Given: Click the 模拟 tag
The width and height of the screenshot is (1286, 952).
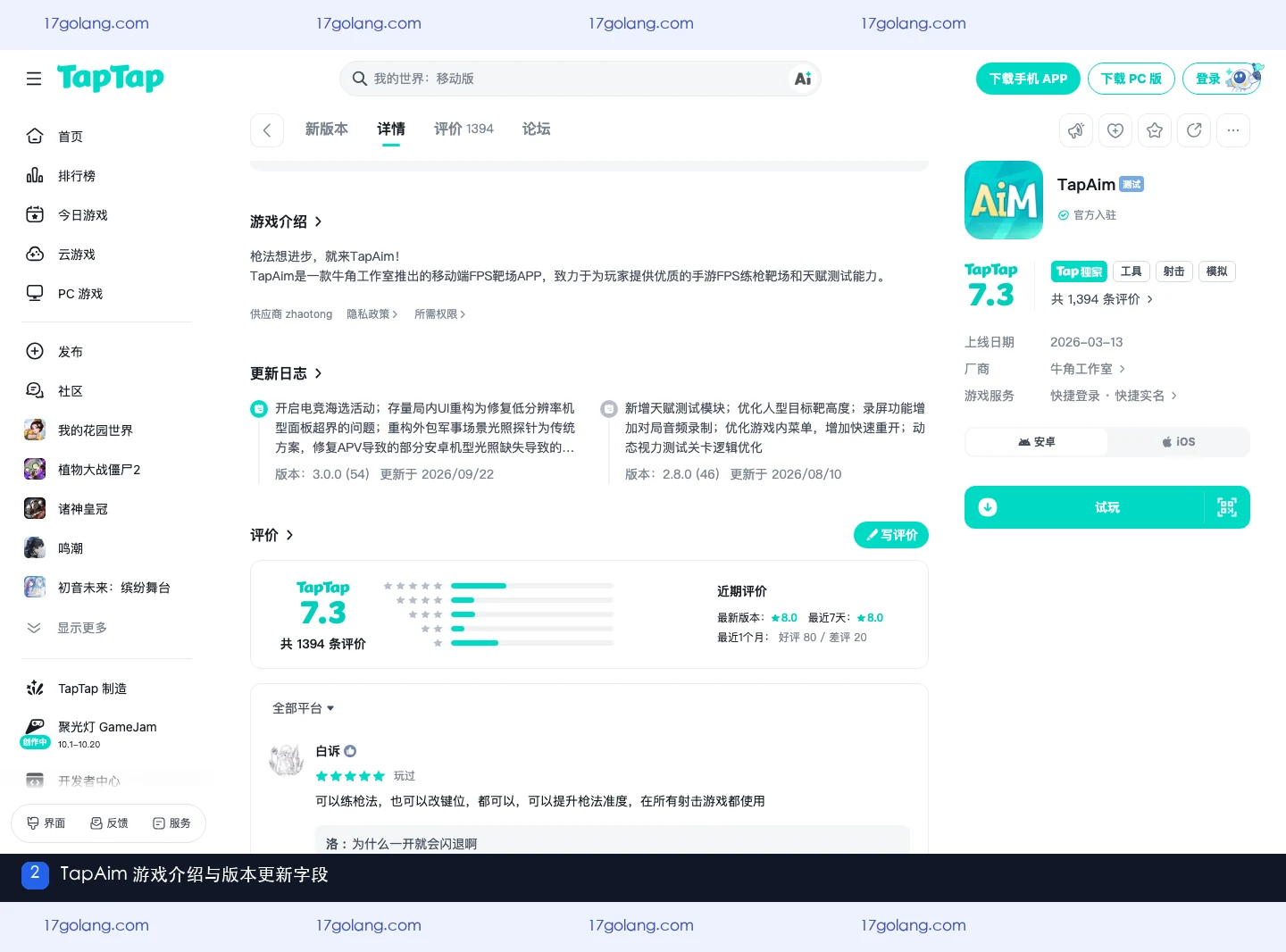Looking at the screenshot, I should pos(1217,271).
